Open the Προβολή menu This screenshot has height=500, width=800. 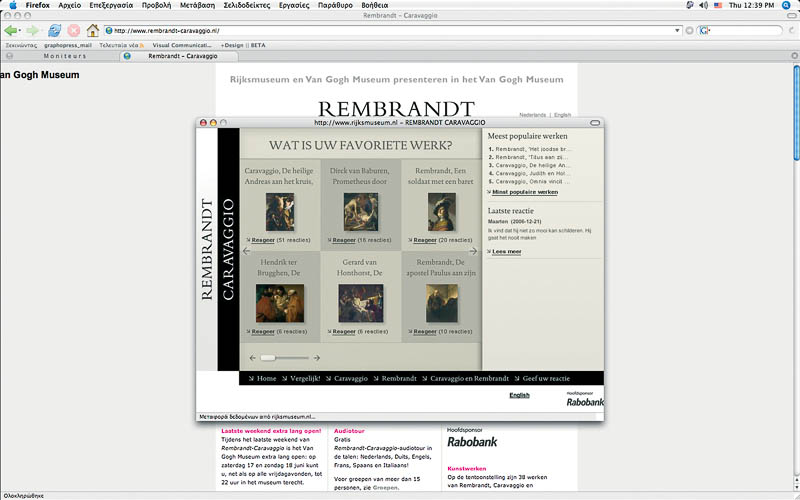tap(156, 5)
